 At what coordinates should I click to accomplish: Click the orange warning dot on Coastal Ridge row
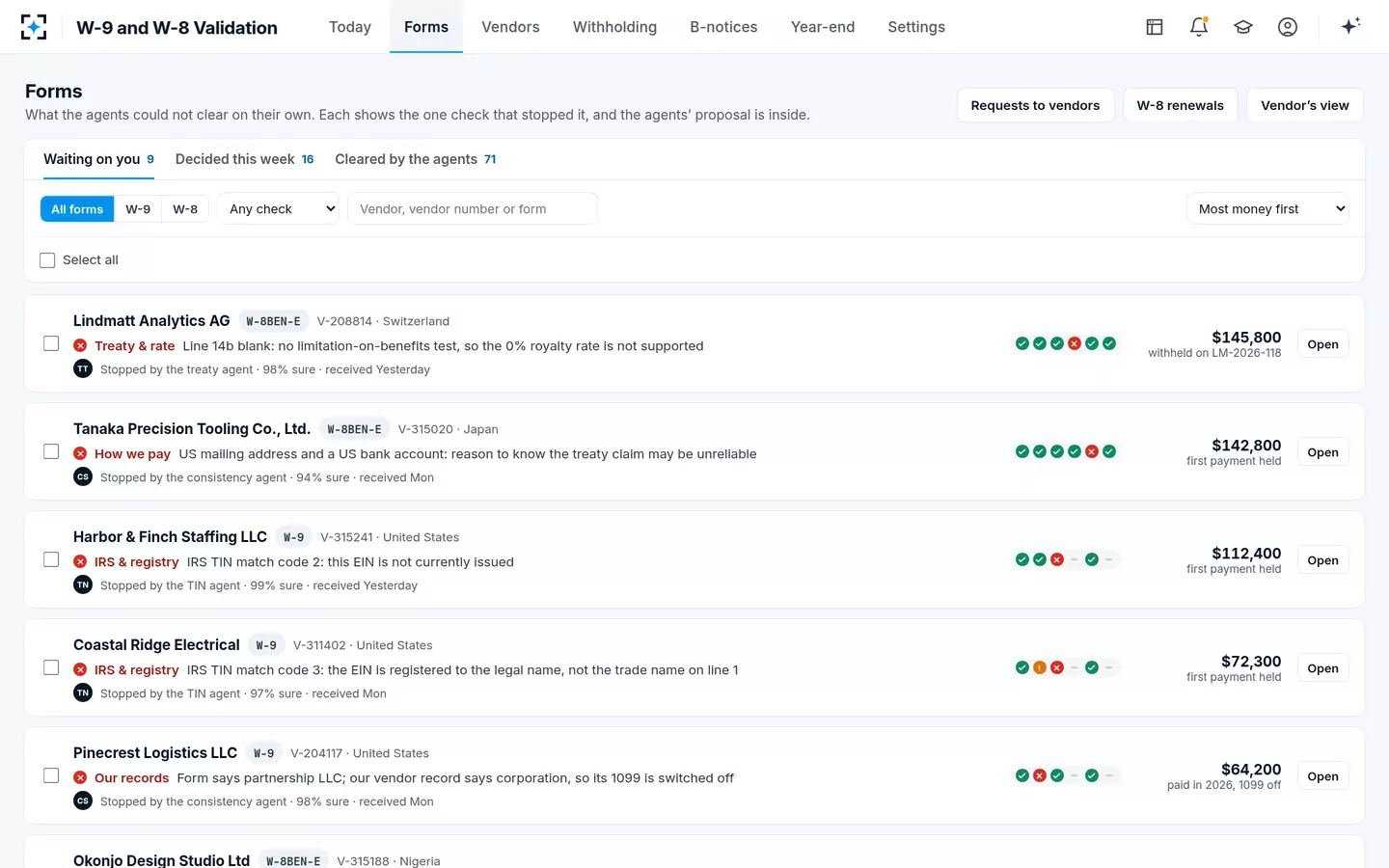click(x=1040, y=667)
